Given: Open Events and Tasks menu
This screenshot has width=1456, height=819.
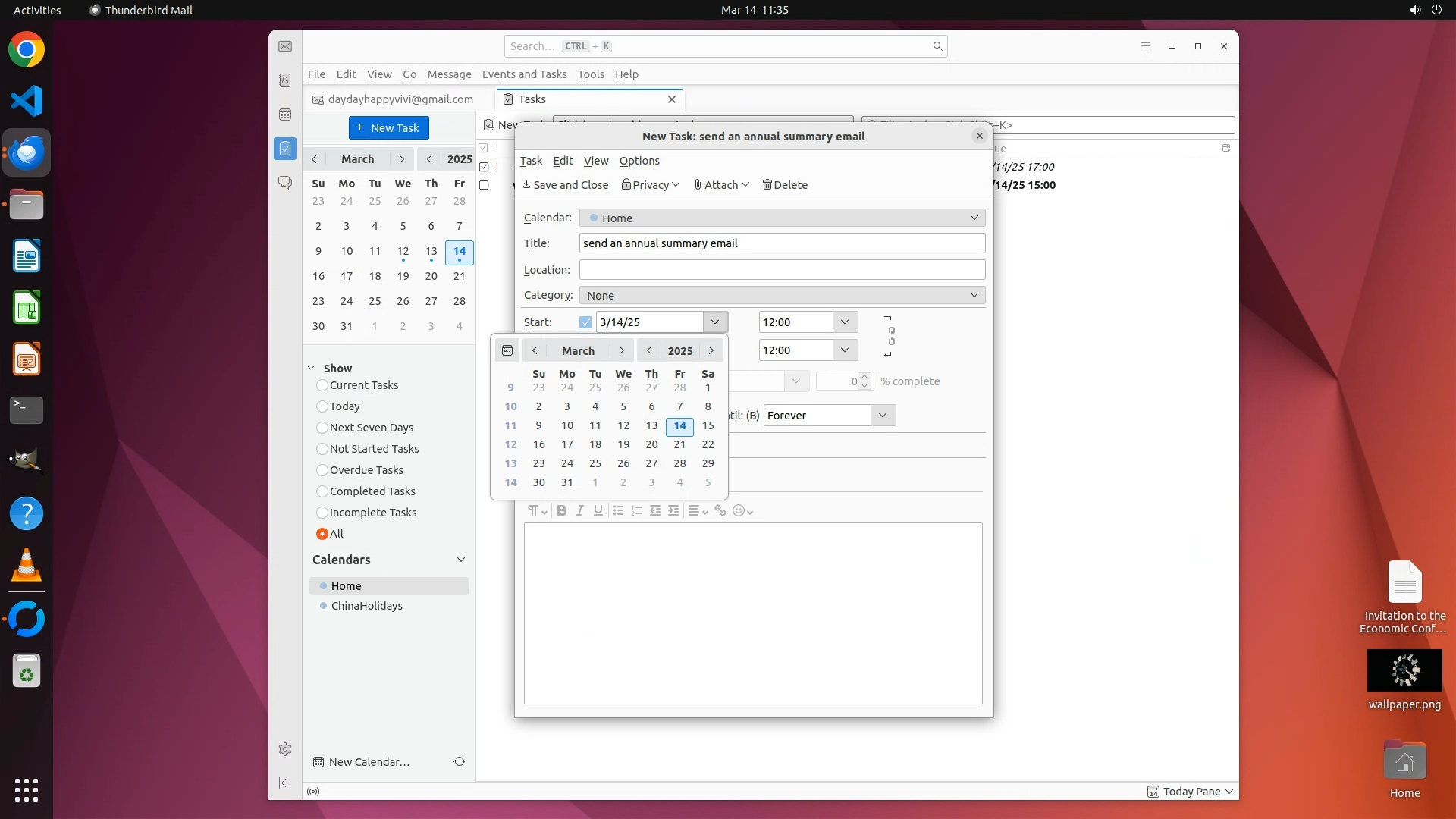Looking at the screenshot, I should point(524,74).
